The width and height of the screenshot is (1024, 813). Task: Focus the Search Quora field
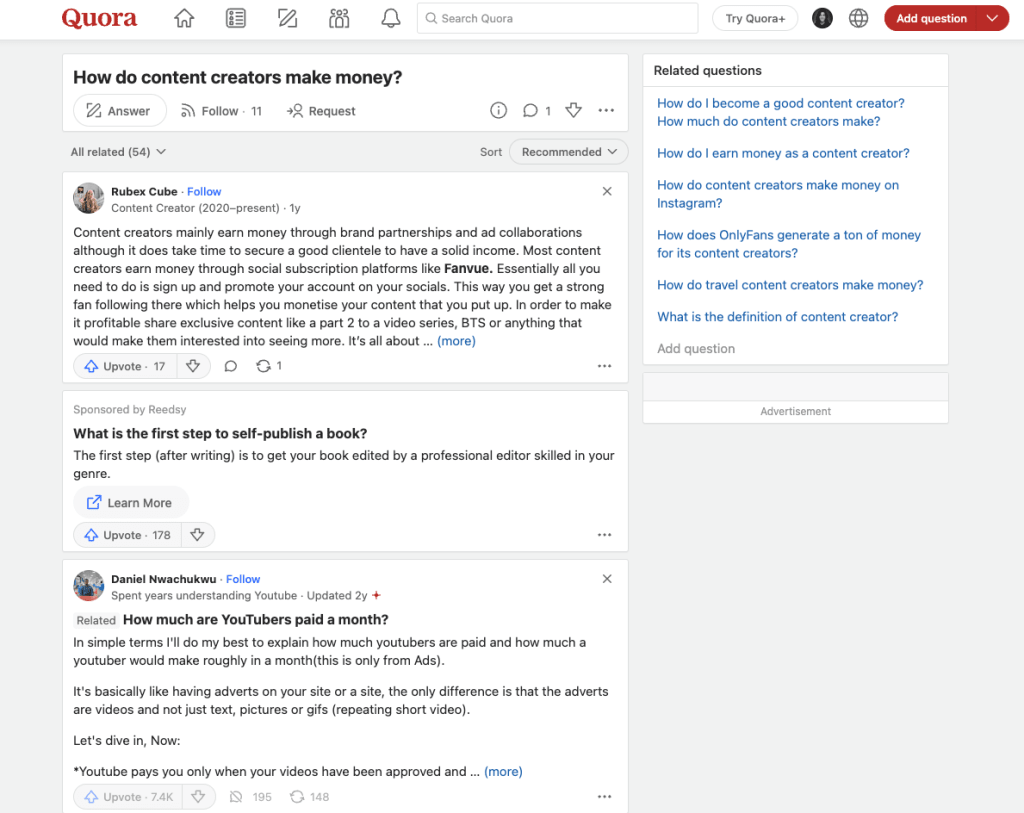[557, 18]
